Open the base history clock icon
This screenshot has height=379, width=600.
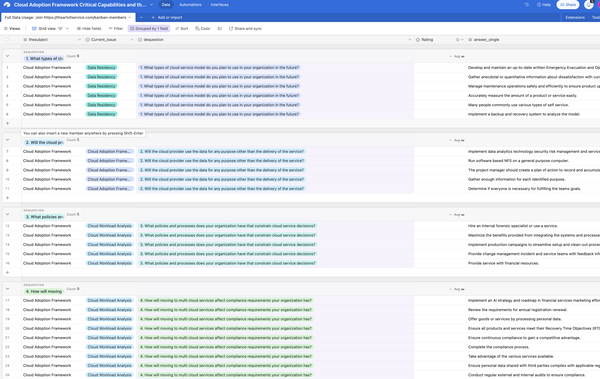coord(527,5)
